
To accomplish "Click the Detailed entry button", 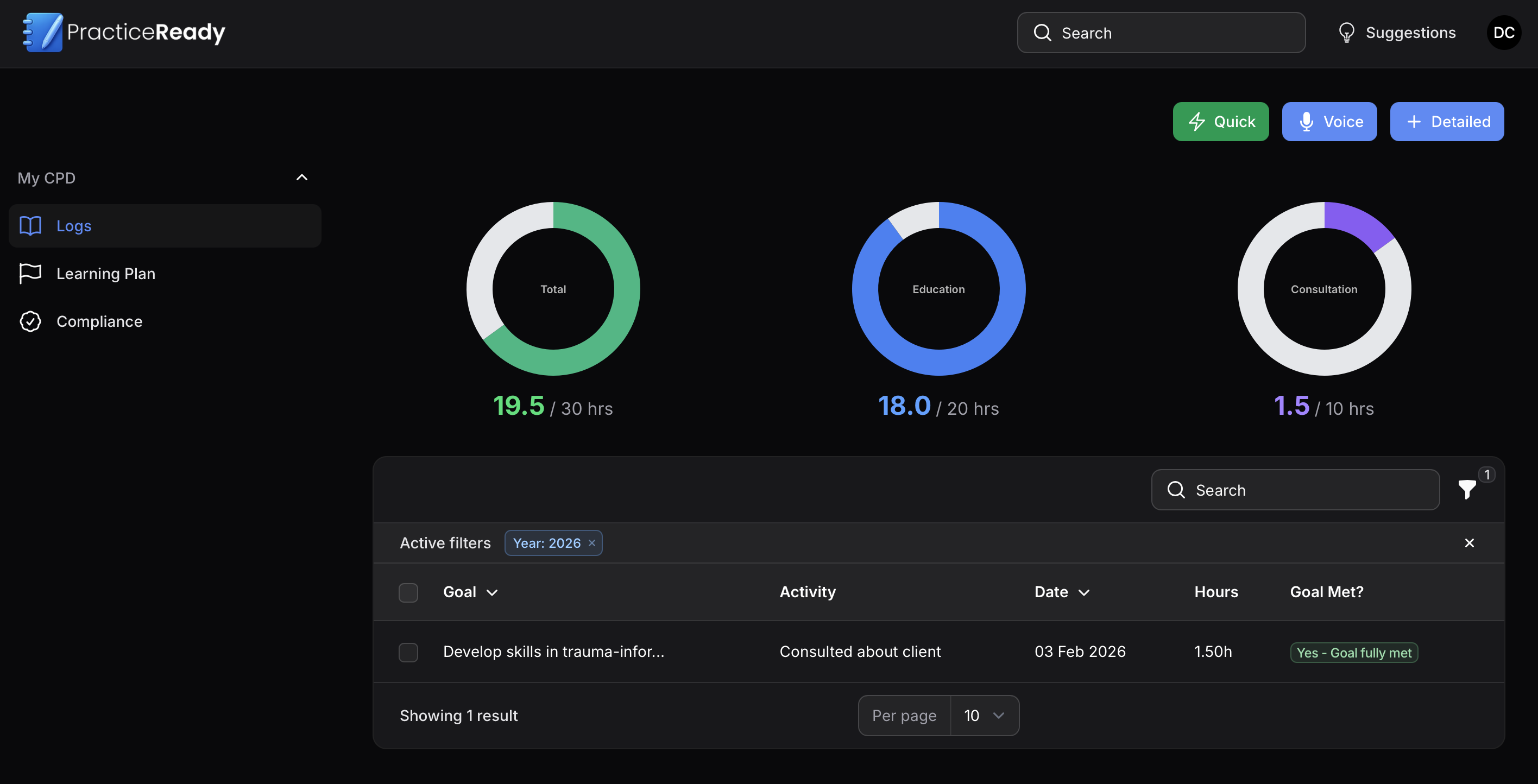I will coord(1447,121).
